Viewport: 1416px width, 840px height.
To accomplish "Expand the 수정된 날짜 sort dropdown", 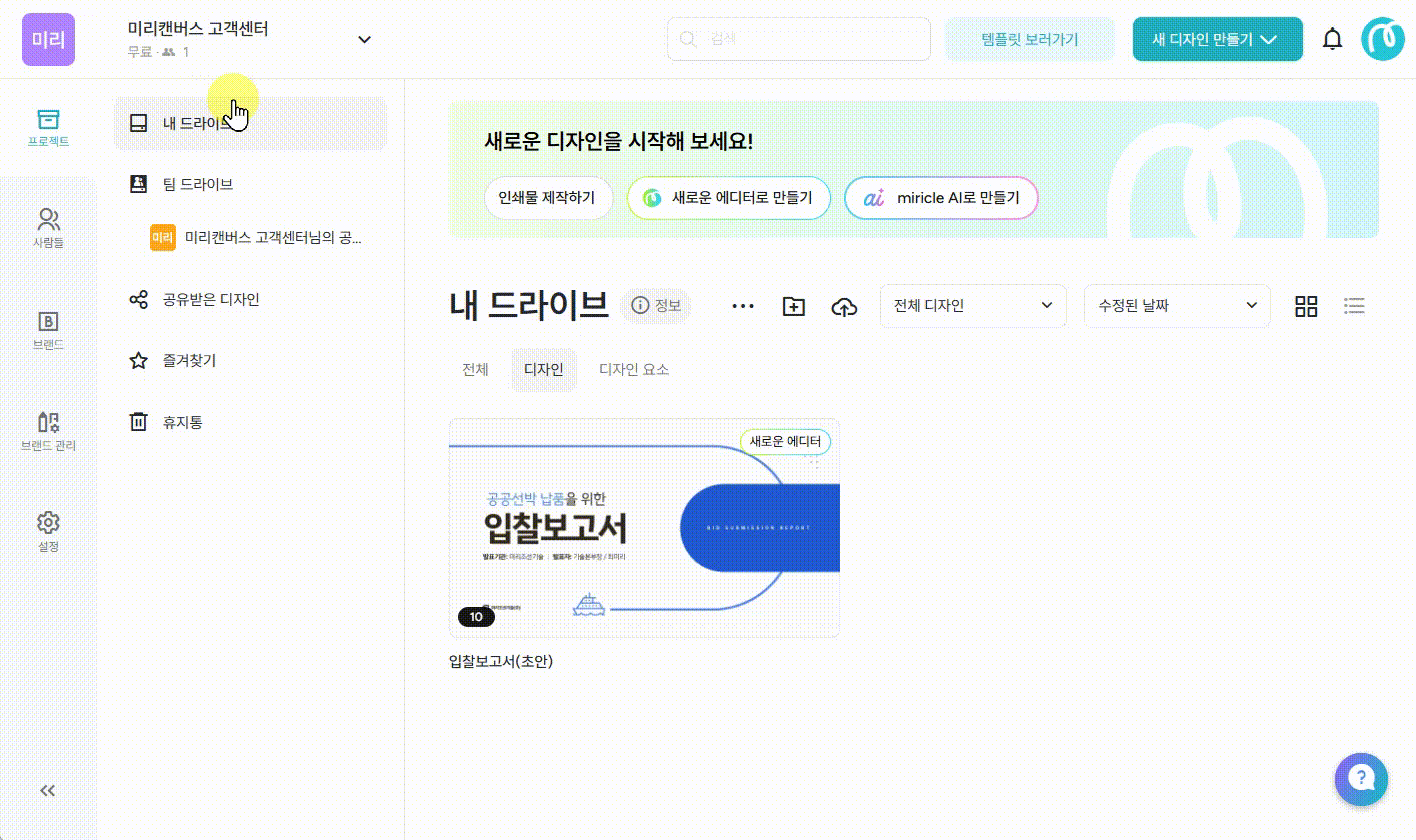I will pyautogui.click(x=1176, y=306).
